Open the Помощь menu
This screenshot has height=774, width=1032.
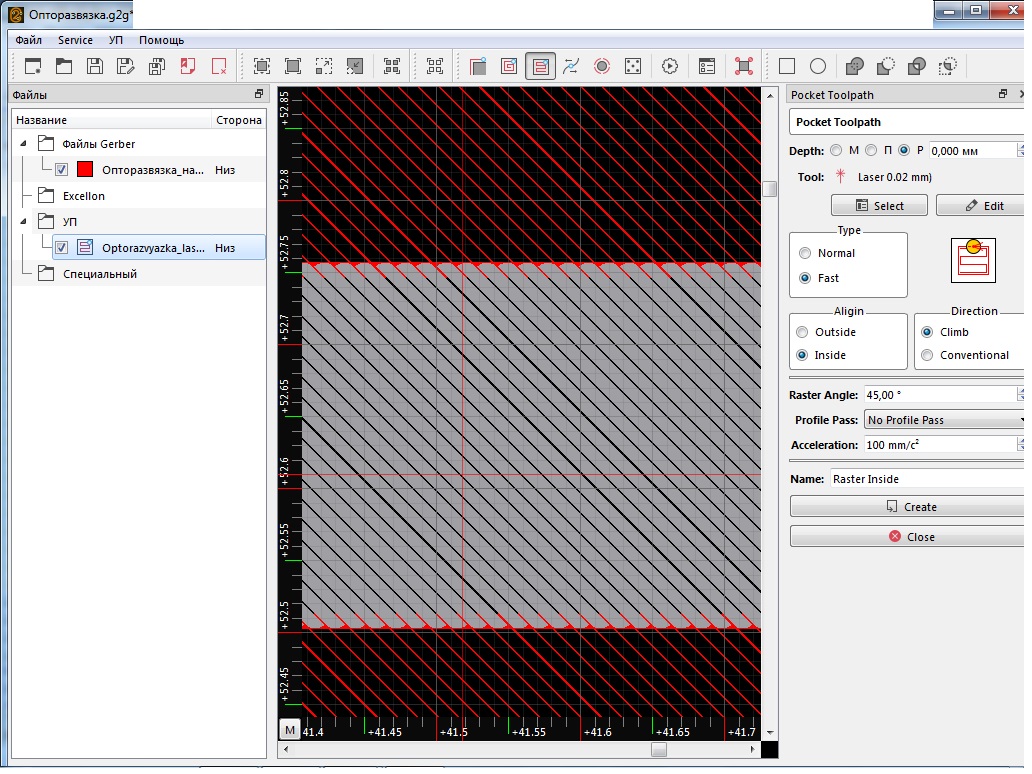[161, 40]
